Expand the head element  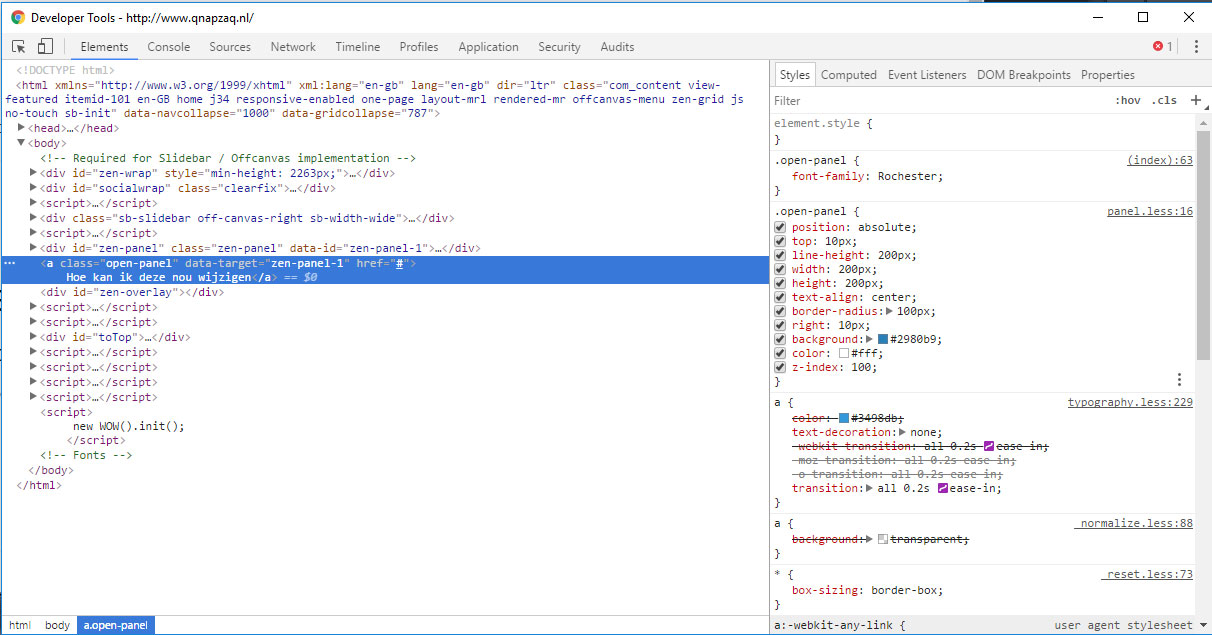(22, 128)
